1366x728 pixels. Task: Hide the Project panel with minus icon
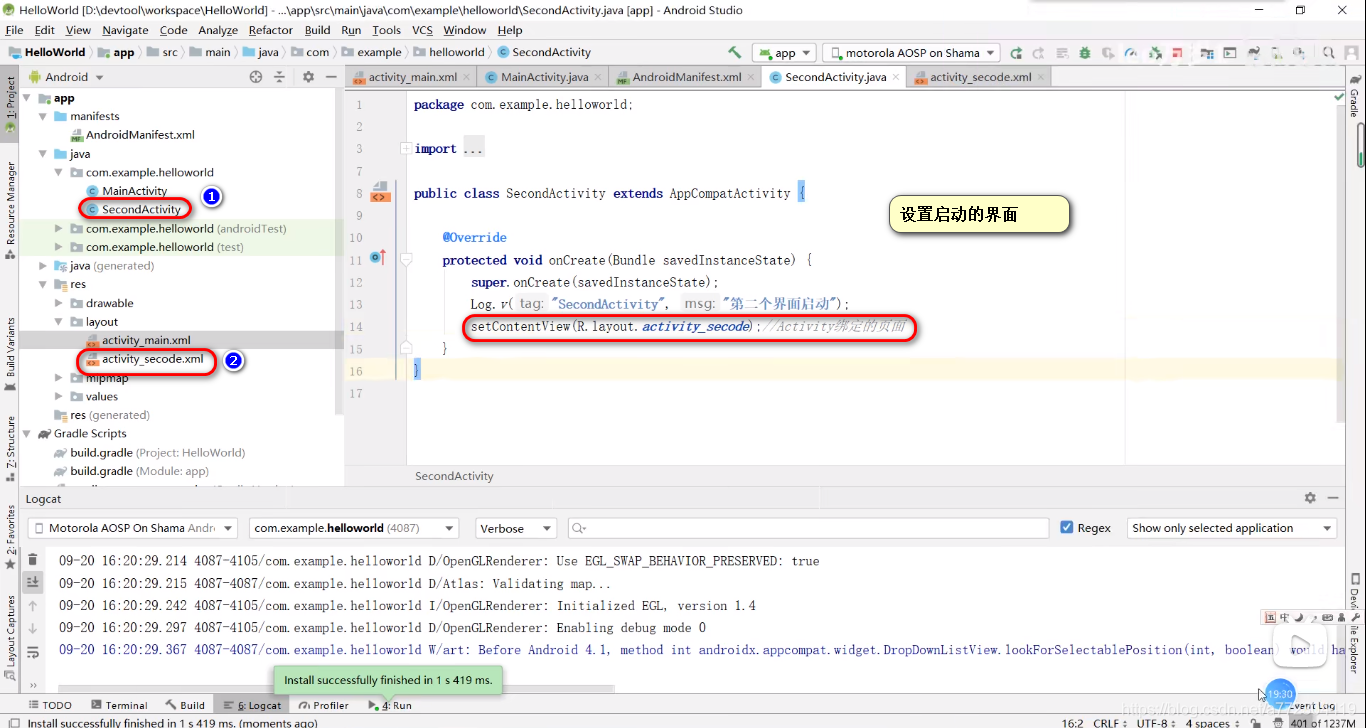(x=330, y=77)
